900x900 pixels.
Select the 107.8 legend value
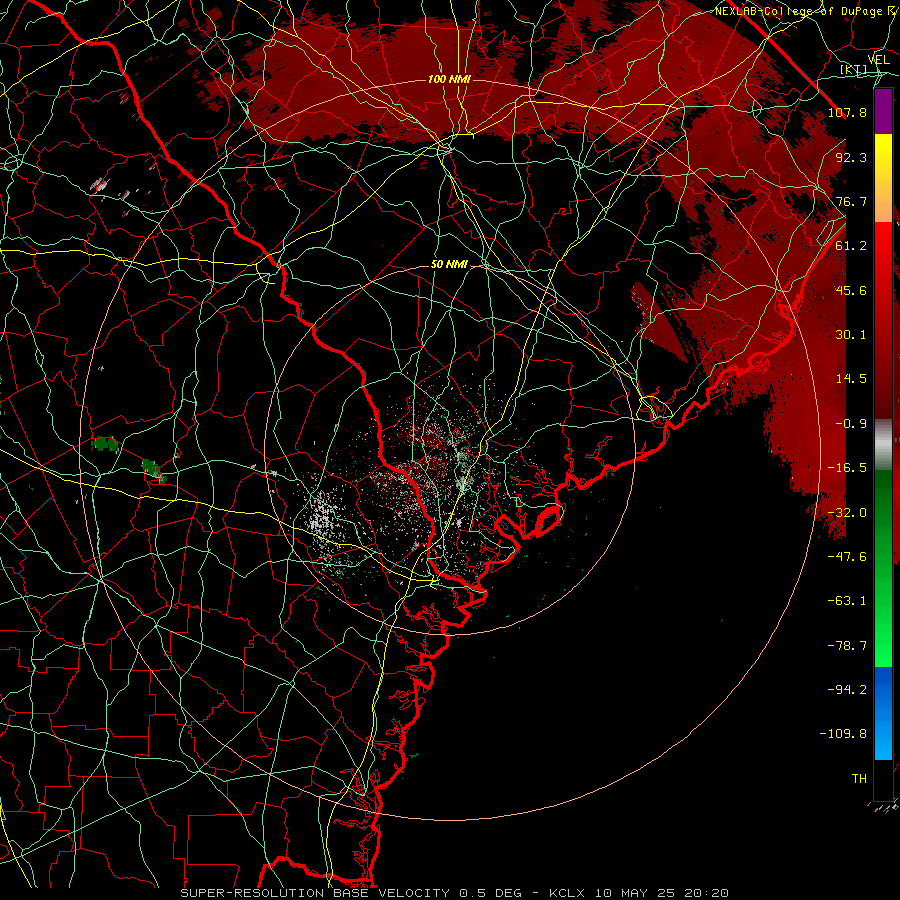pyautogui.click(x=847, y=112)
